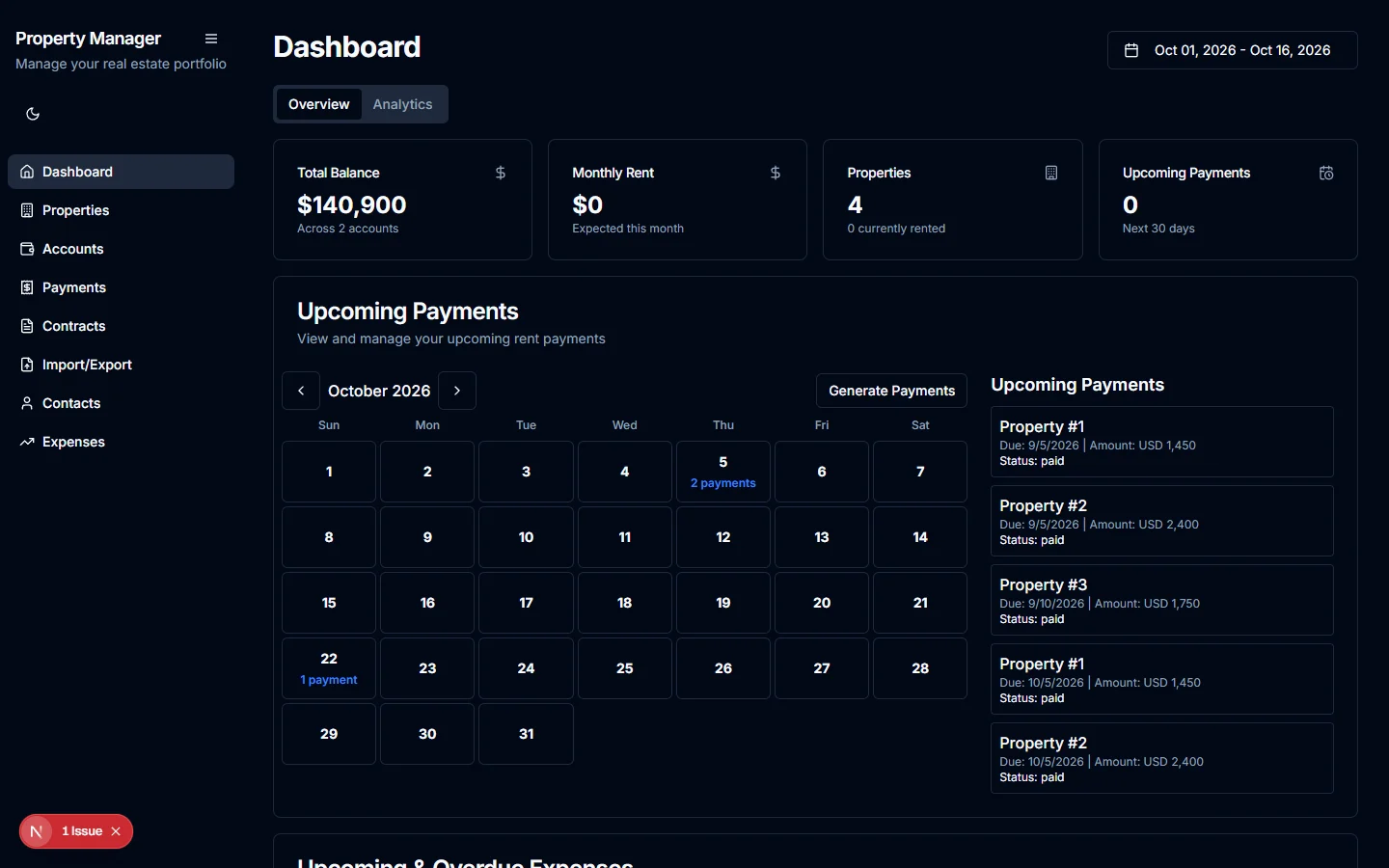
Task: Click '0 currently rented' text
Action: (896, 229)
